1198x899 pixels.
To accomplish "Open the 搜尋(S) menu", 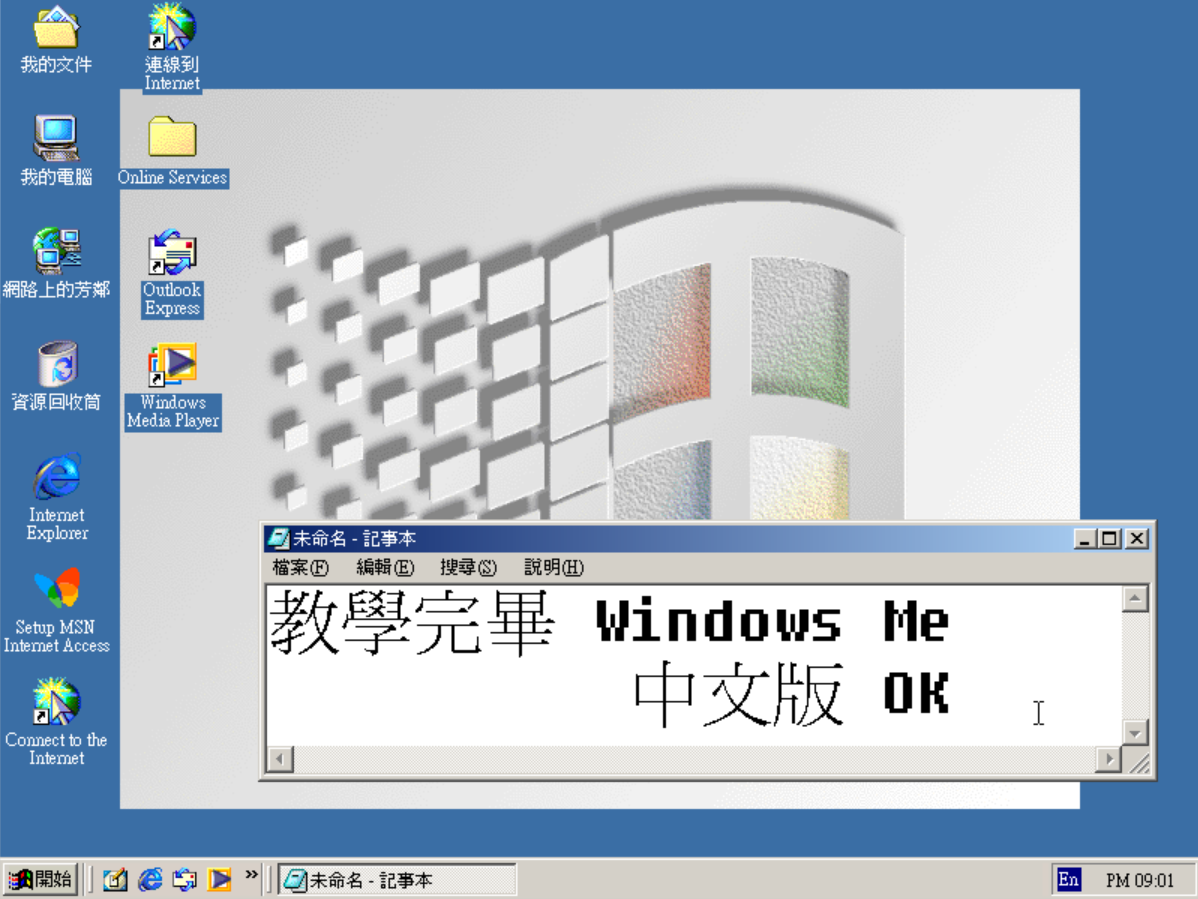I will (468, 567).
